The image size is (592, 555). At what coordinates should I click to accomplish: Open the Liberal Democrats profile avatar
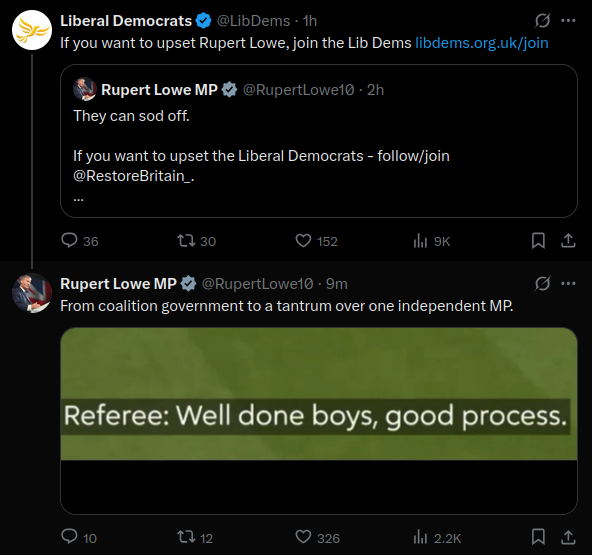[32, 30]
